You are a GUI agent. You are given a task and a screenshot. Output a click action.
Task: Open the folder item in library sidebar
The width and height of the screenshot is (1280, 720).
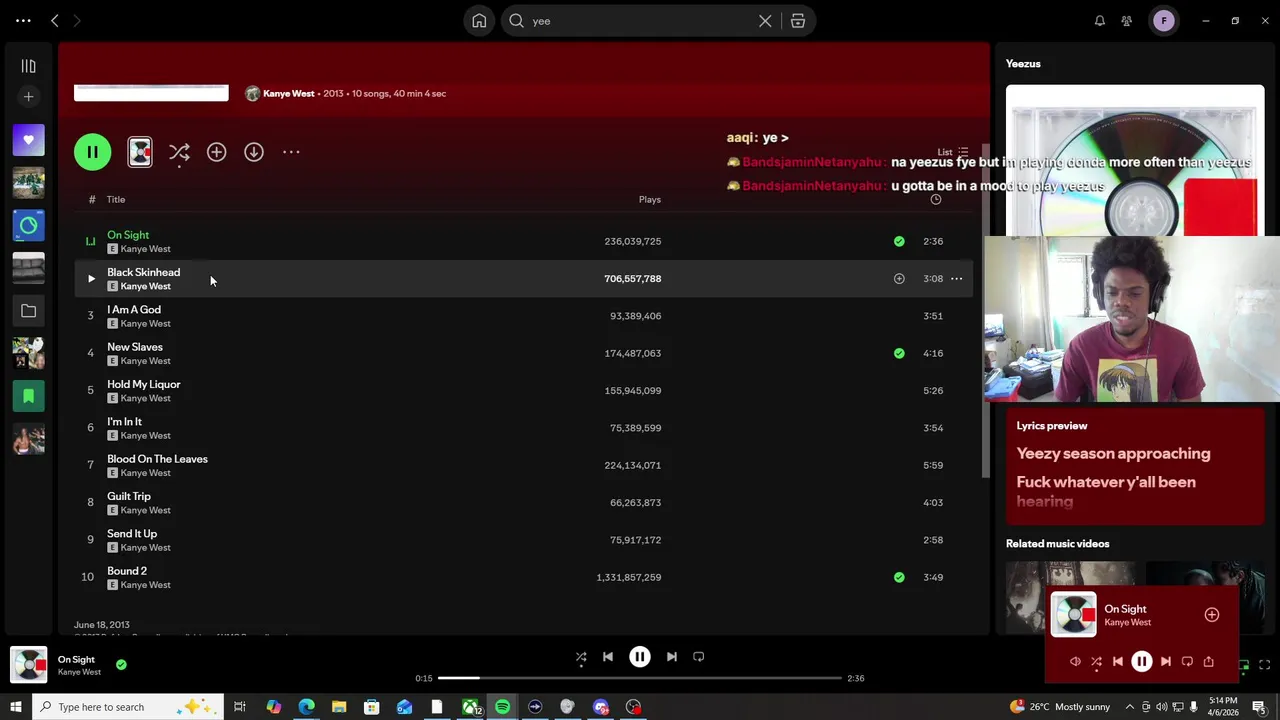[28, 311]
